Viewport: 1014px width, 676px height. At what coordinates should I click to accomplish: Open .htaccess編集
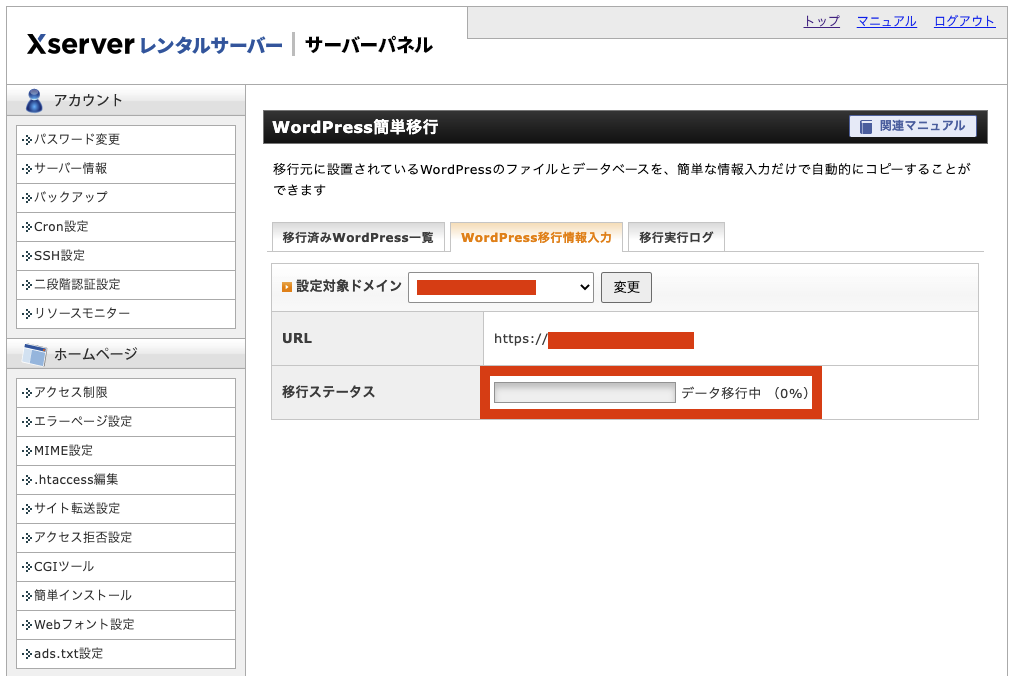[x=126, y=480]
